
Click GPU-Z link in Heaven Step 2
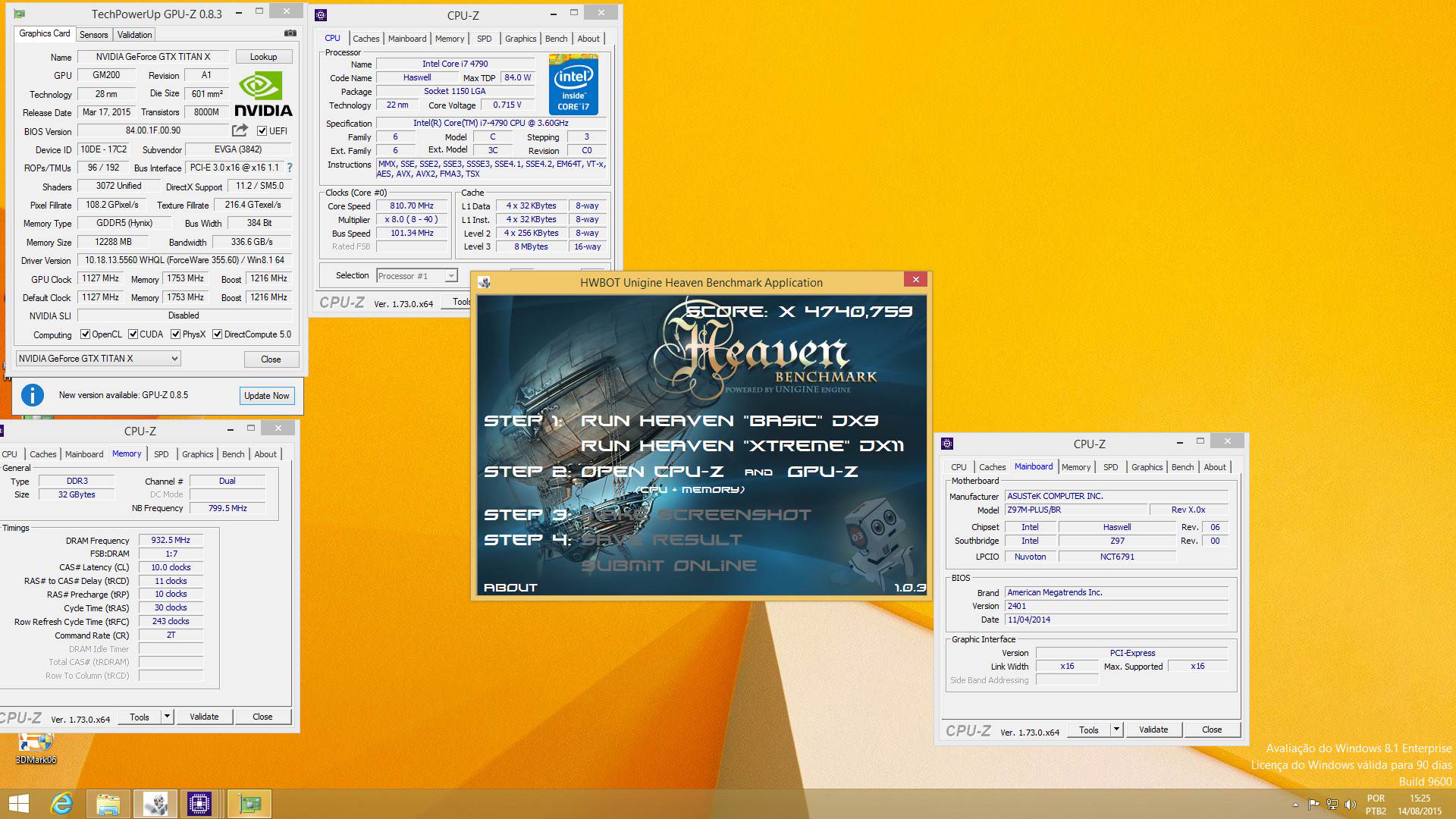823,472
